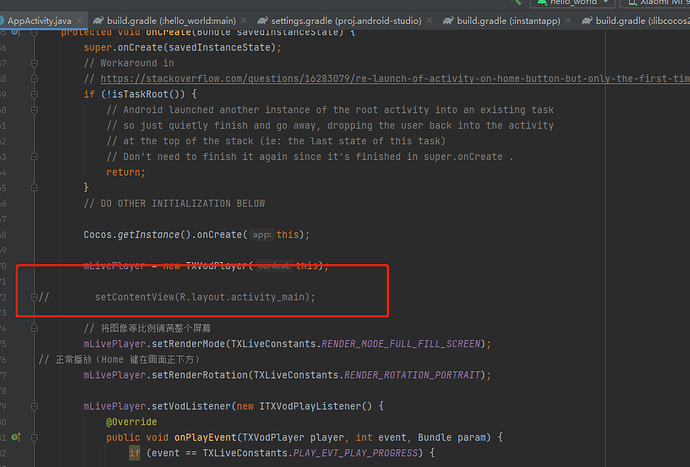Open the Xiaomi device selector dropdown

pos(655,3)
